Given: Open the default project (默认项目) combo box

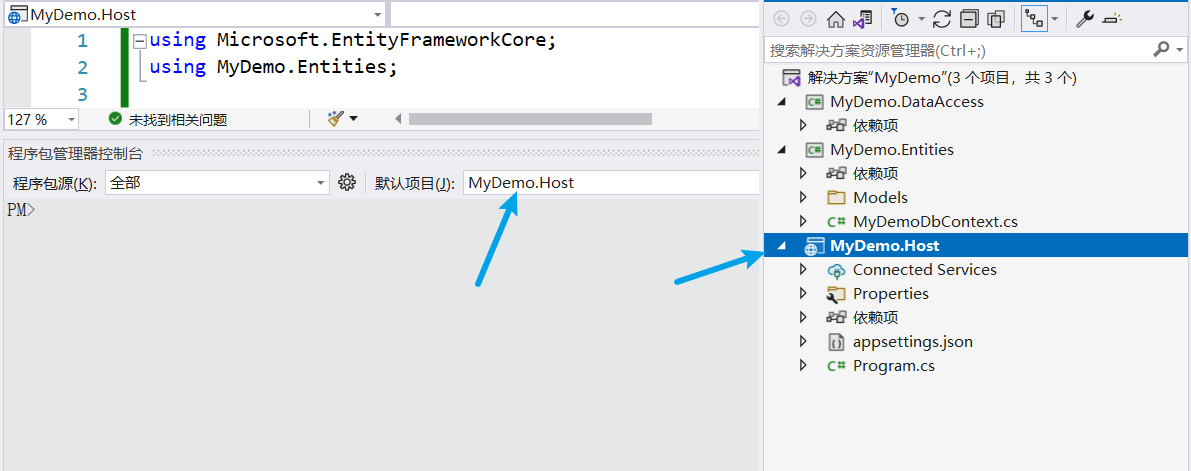Looking at the screenshot, I should tap(611, 182).
